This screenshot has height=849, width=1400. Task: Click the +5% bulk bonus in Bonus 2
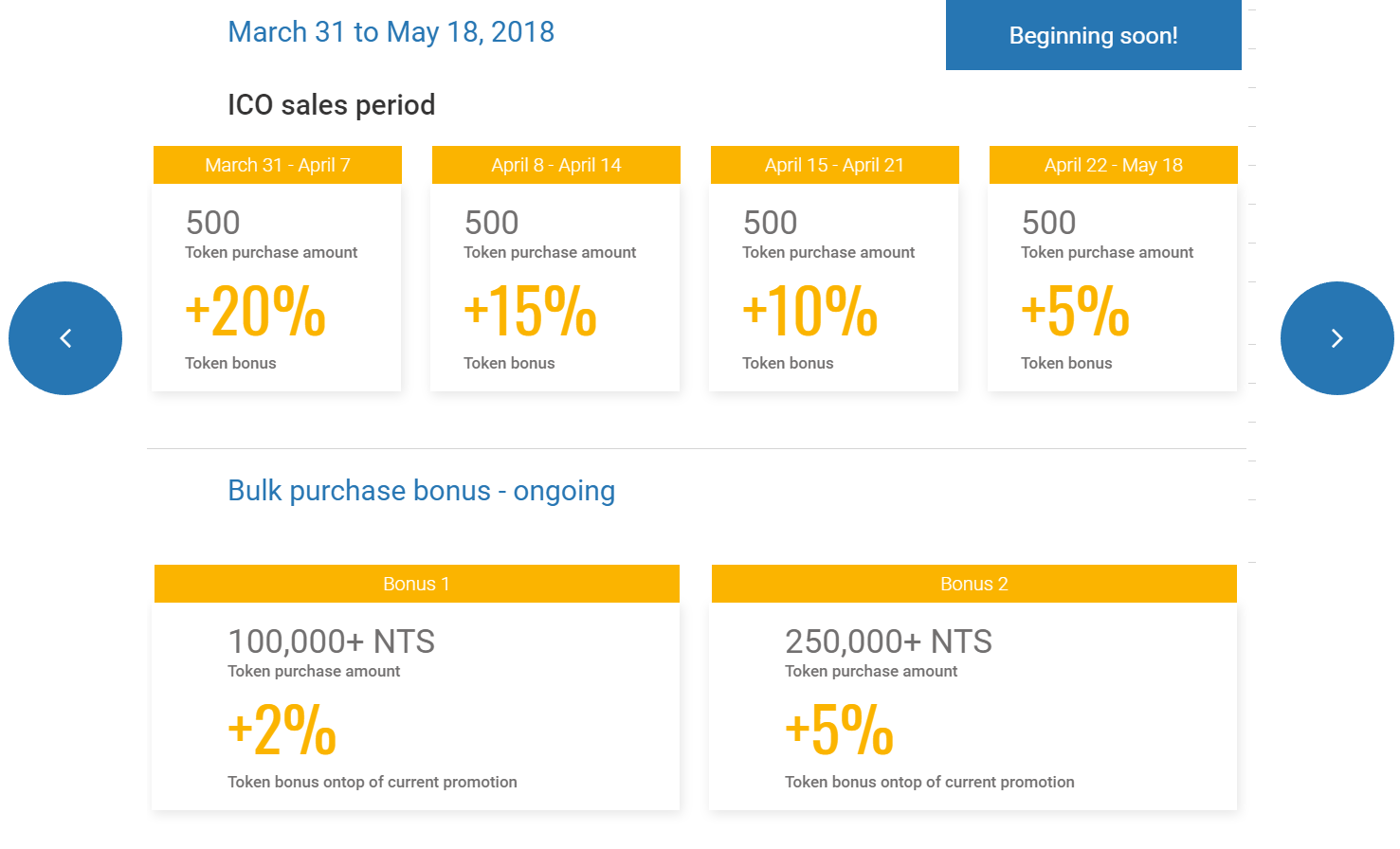839,730
